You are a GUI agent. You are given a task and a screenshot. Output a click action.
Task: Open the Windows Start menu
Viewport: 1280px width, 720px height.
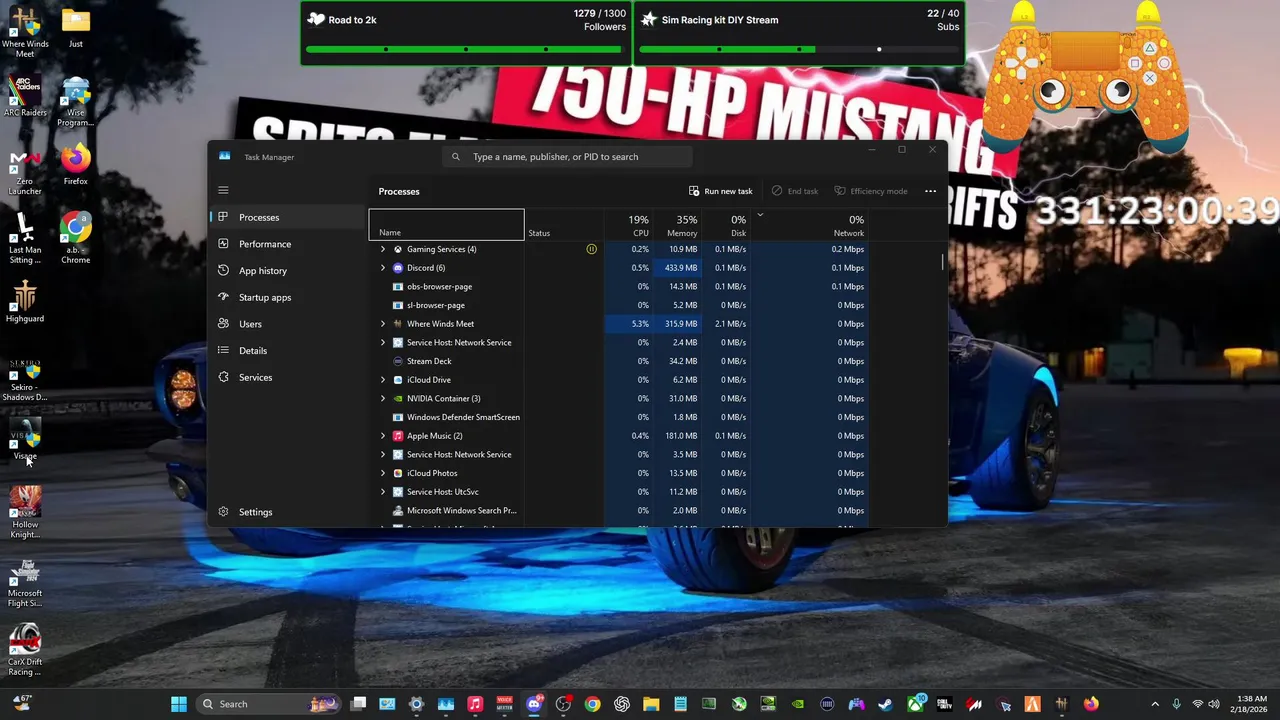point(179,704)
